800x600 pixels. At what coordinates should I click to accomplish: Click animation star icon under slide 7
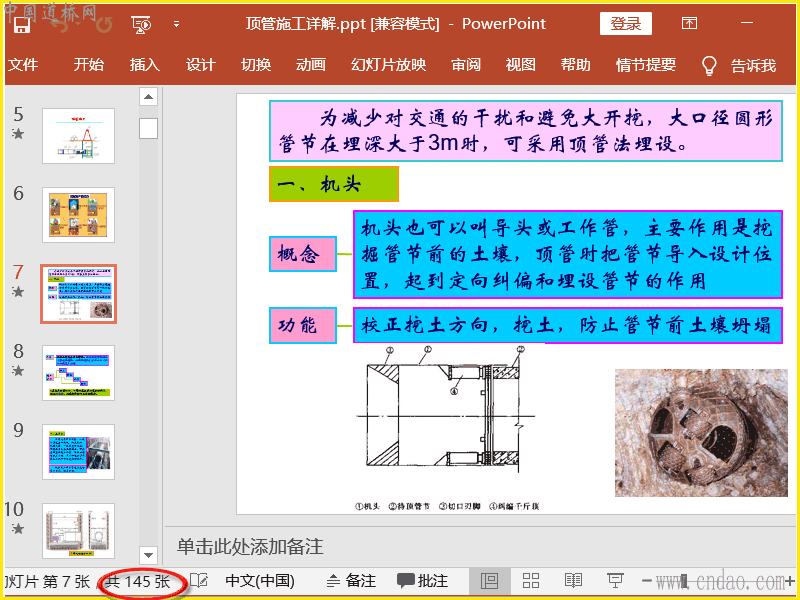[x=18, y=292]
